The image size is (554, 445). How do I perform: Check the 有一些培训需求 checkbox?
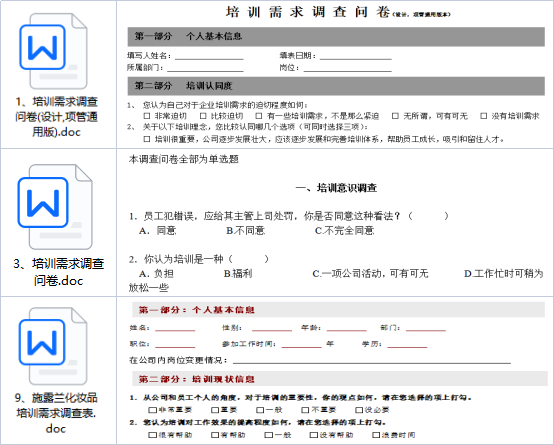pos(259,116)
